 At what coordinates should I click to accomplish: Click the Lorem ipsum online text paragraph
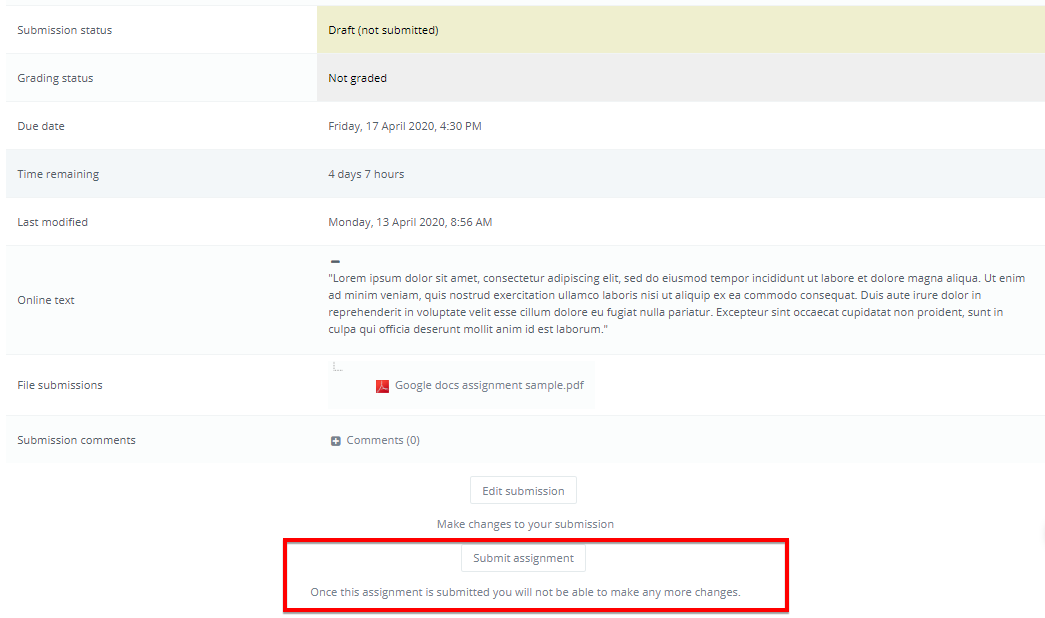tap(676, 304)
